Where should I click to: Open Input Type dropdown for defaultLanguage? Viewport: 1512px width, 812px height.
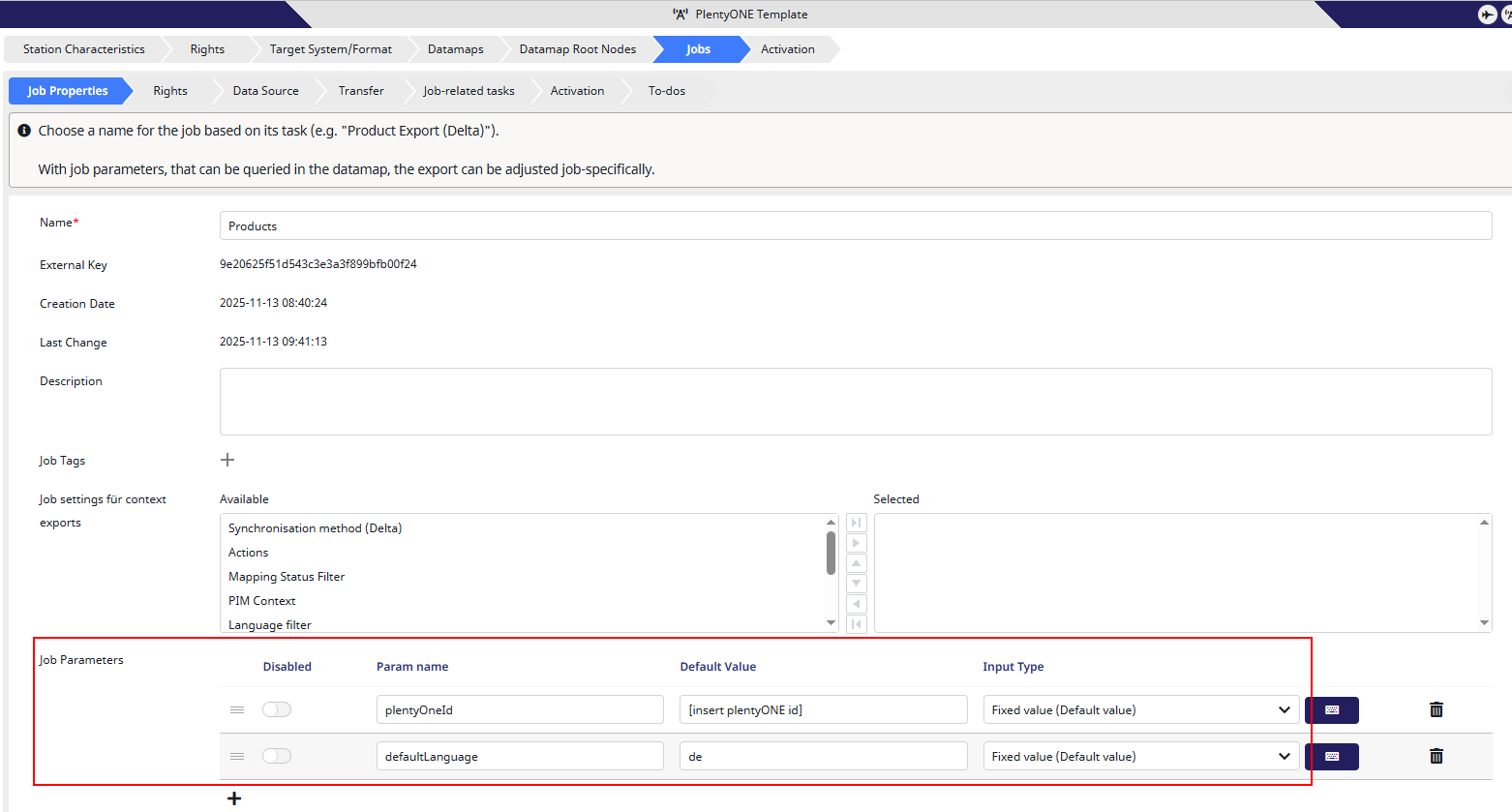pyautogui.click(x=1285, y=756)
